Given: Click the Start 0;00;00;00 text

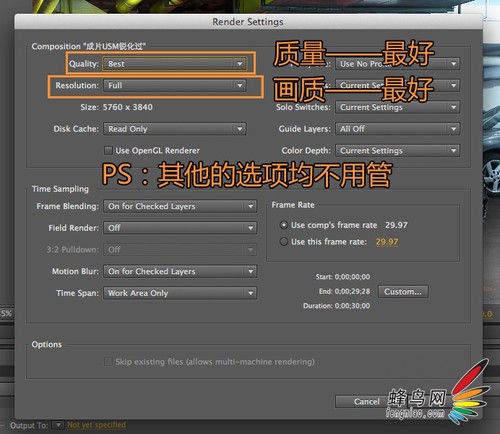Looking at the screenshot, I should click(343, 277).
